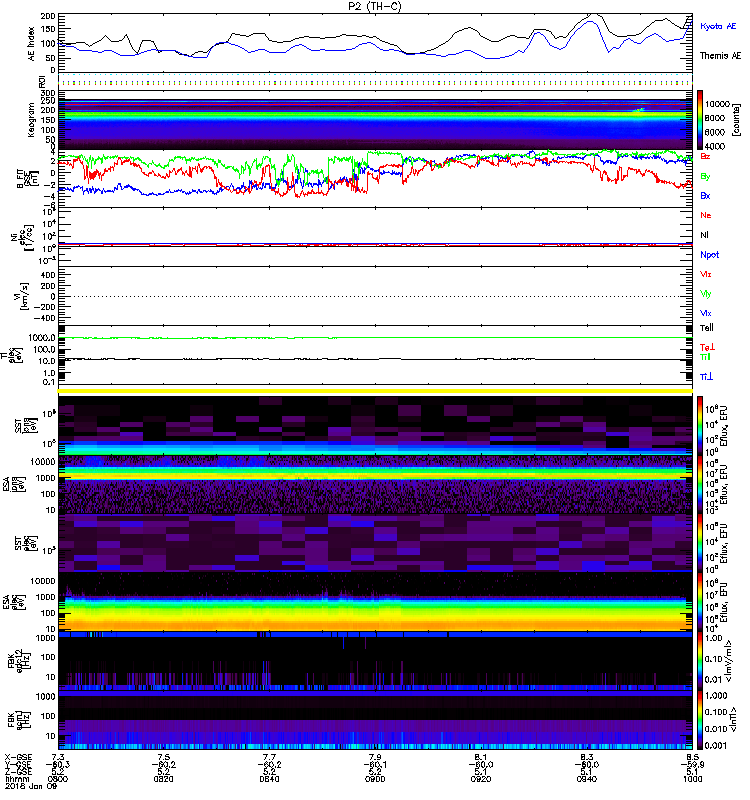
Task: Select the green By legend label
Action: click(x=705, y=177)
